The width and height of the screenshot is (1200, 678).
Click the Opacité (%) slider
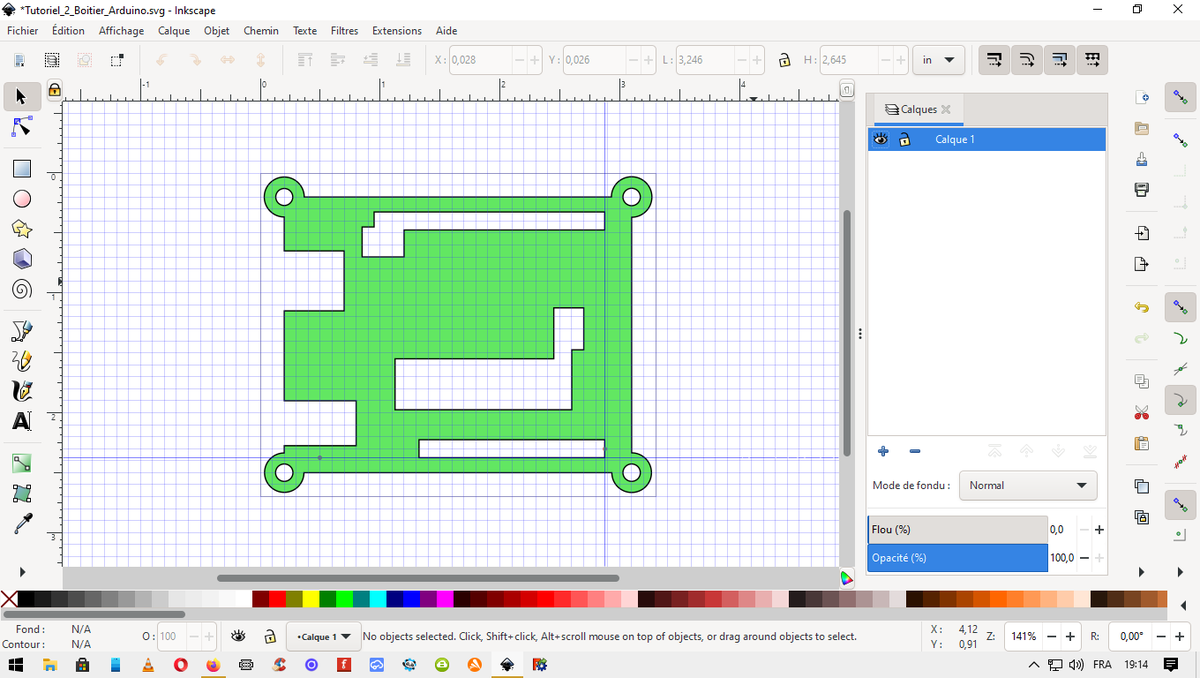957,558
